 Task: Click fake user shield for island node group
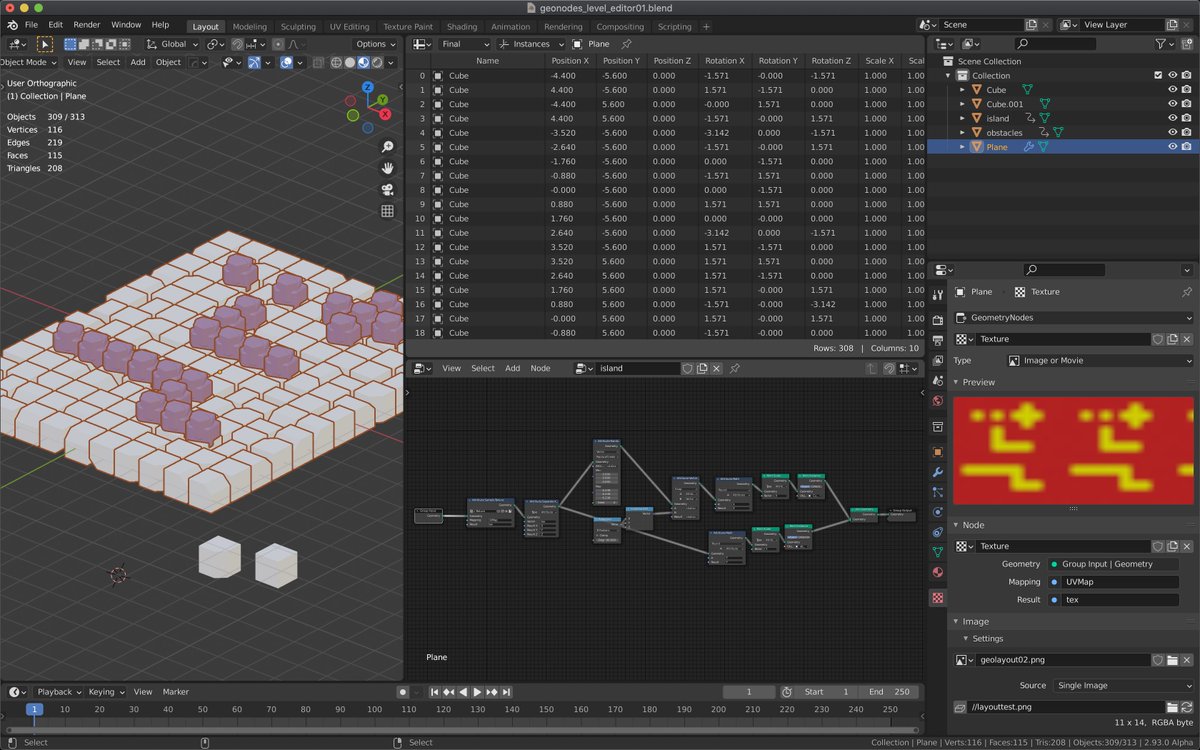coord(687,368)
